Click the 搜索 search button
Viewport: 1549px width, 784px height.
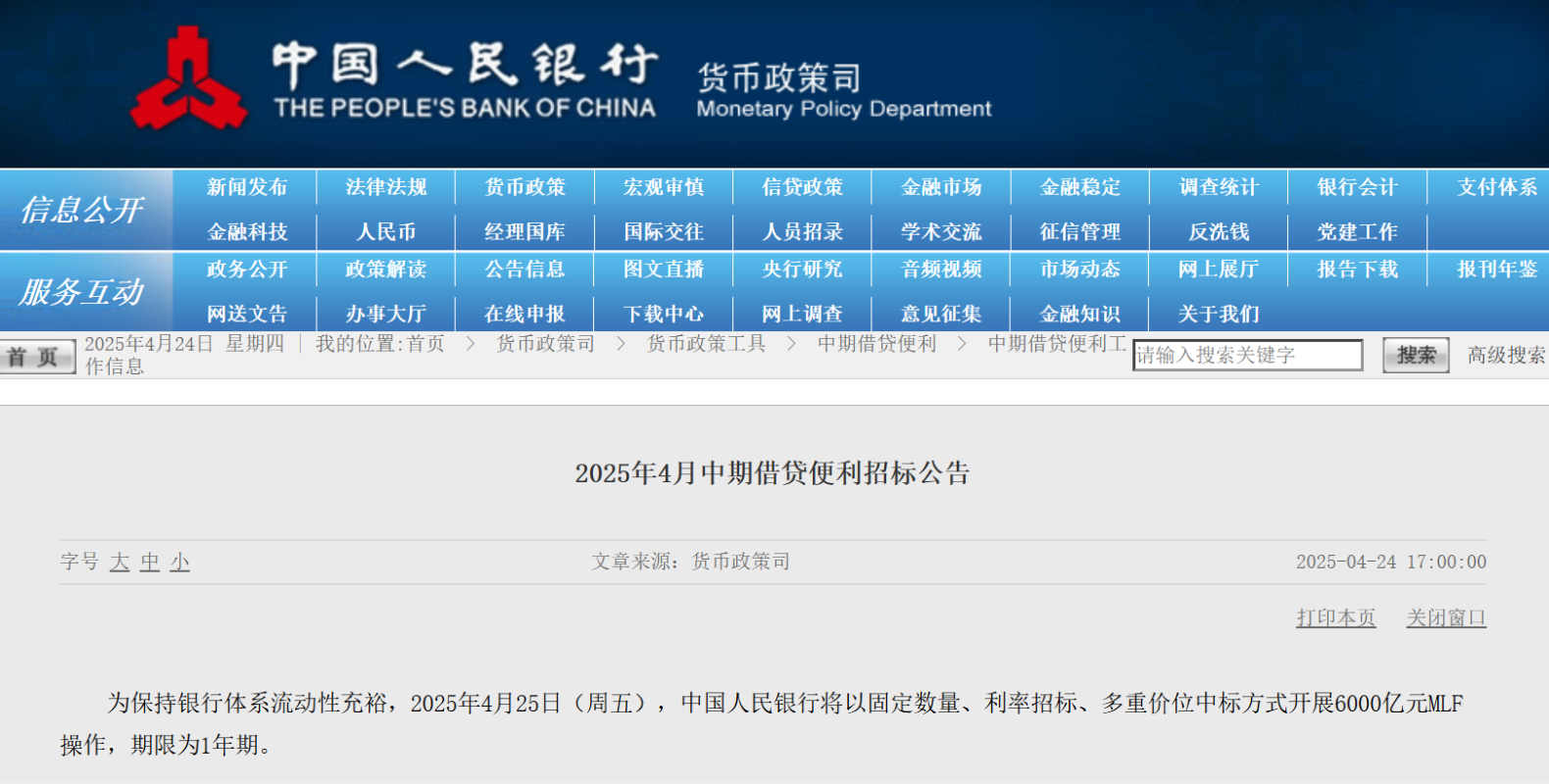(x=1416, y=355)
